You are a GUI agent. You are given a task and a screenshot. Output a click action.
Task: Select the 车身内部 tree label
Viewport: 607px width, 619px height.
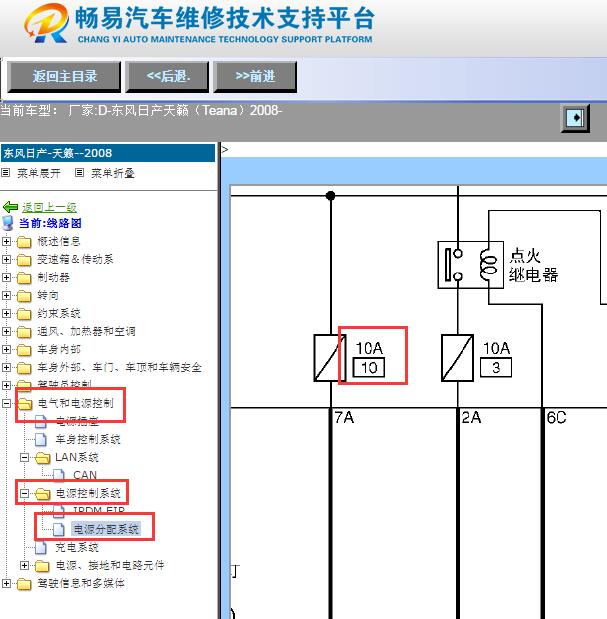(59, 349)
